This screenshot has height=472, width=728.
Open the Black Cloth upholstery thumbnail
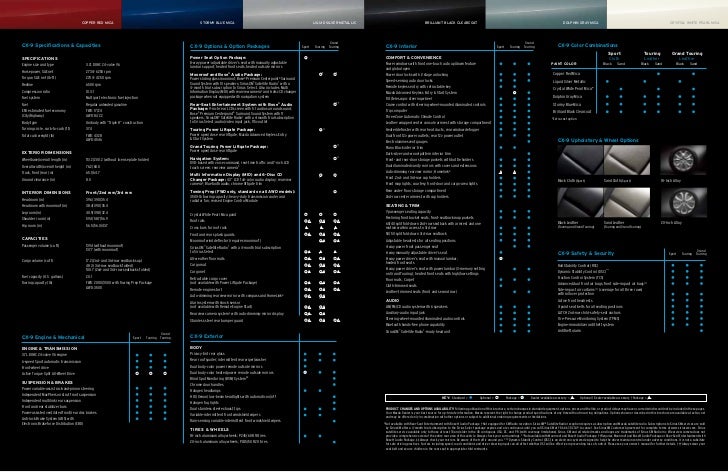(580, 160)
